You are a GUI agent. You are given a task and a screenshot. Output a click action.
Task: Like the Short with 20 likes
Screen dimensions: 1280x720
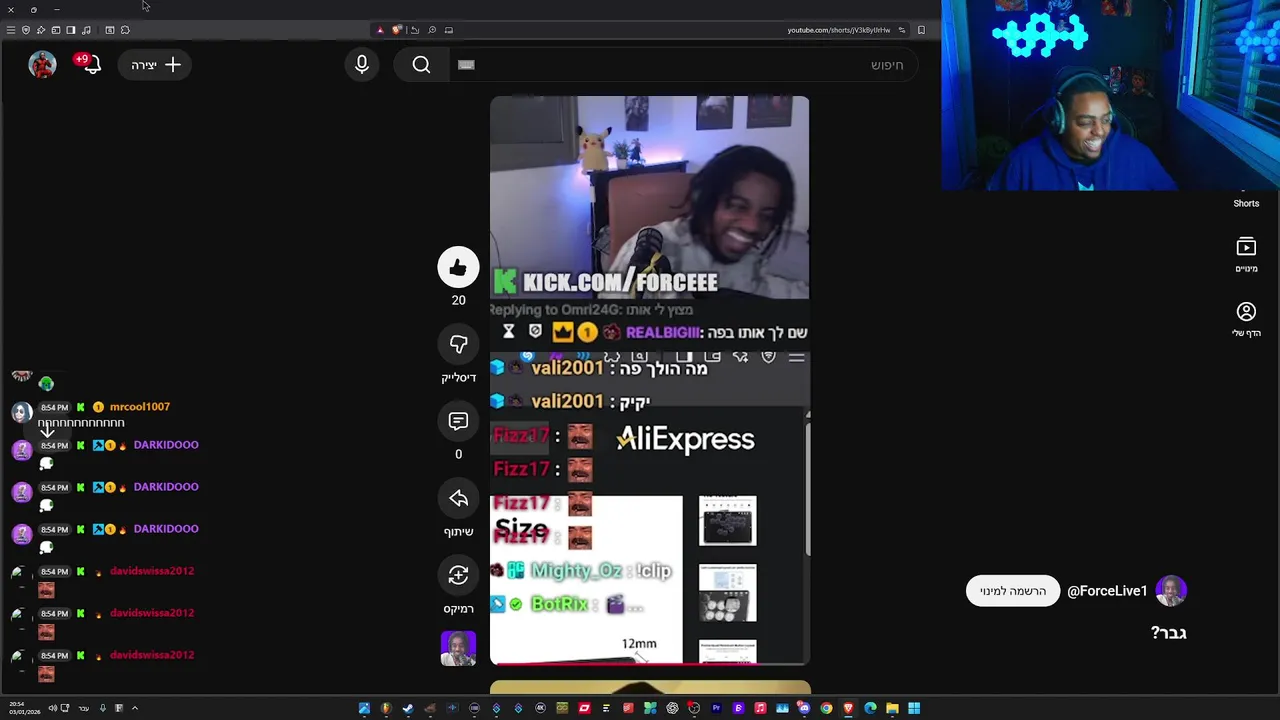coord(458,267)
